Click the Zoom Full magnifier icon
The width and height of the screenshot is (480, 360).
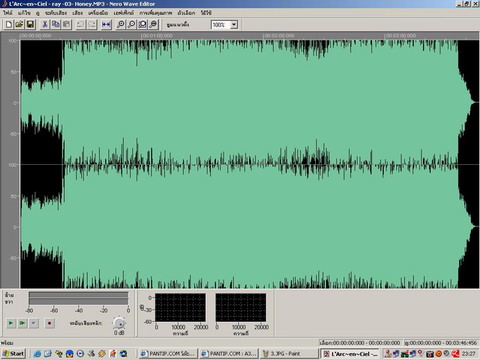coord(153,25)
